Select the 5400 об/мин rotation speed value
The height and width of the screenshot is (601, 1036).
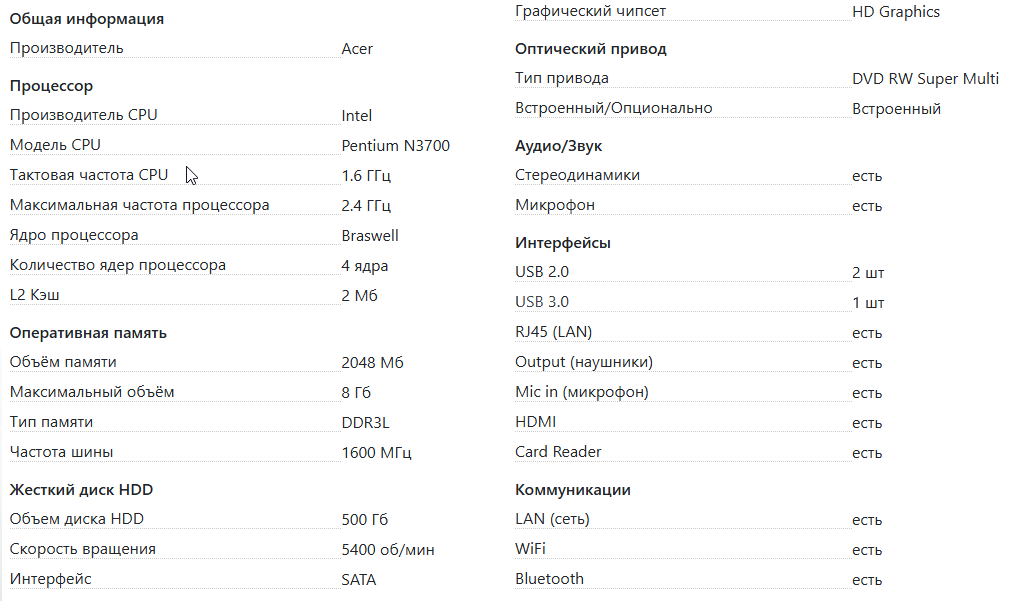pos(388,550)
